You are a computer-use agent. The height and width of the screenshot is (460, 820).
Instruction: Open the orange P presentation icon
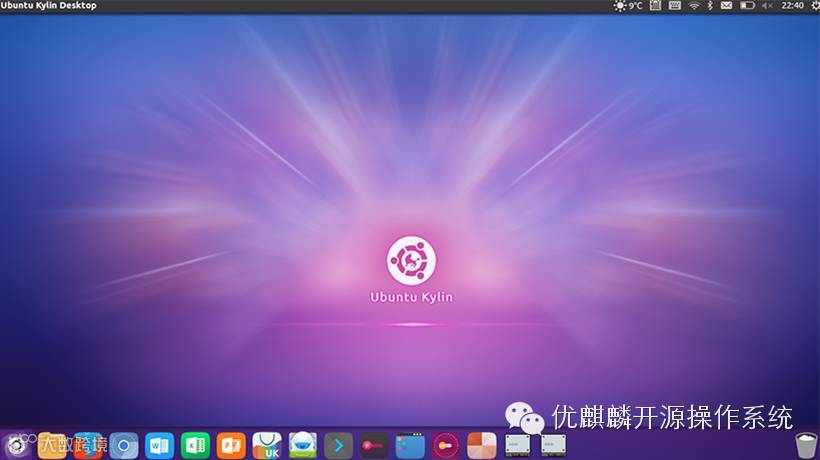click(x=231, y=446)
